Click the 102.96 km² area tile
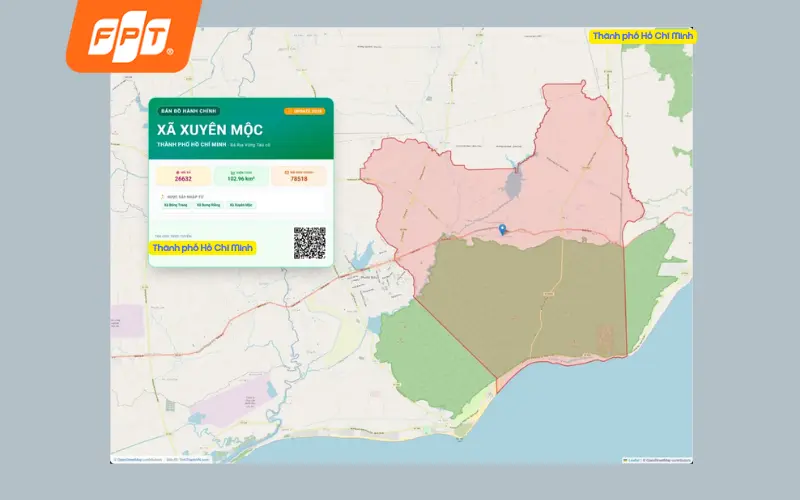800x500 pixels. point(241,176)
